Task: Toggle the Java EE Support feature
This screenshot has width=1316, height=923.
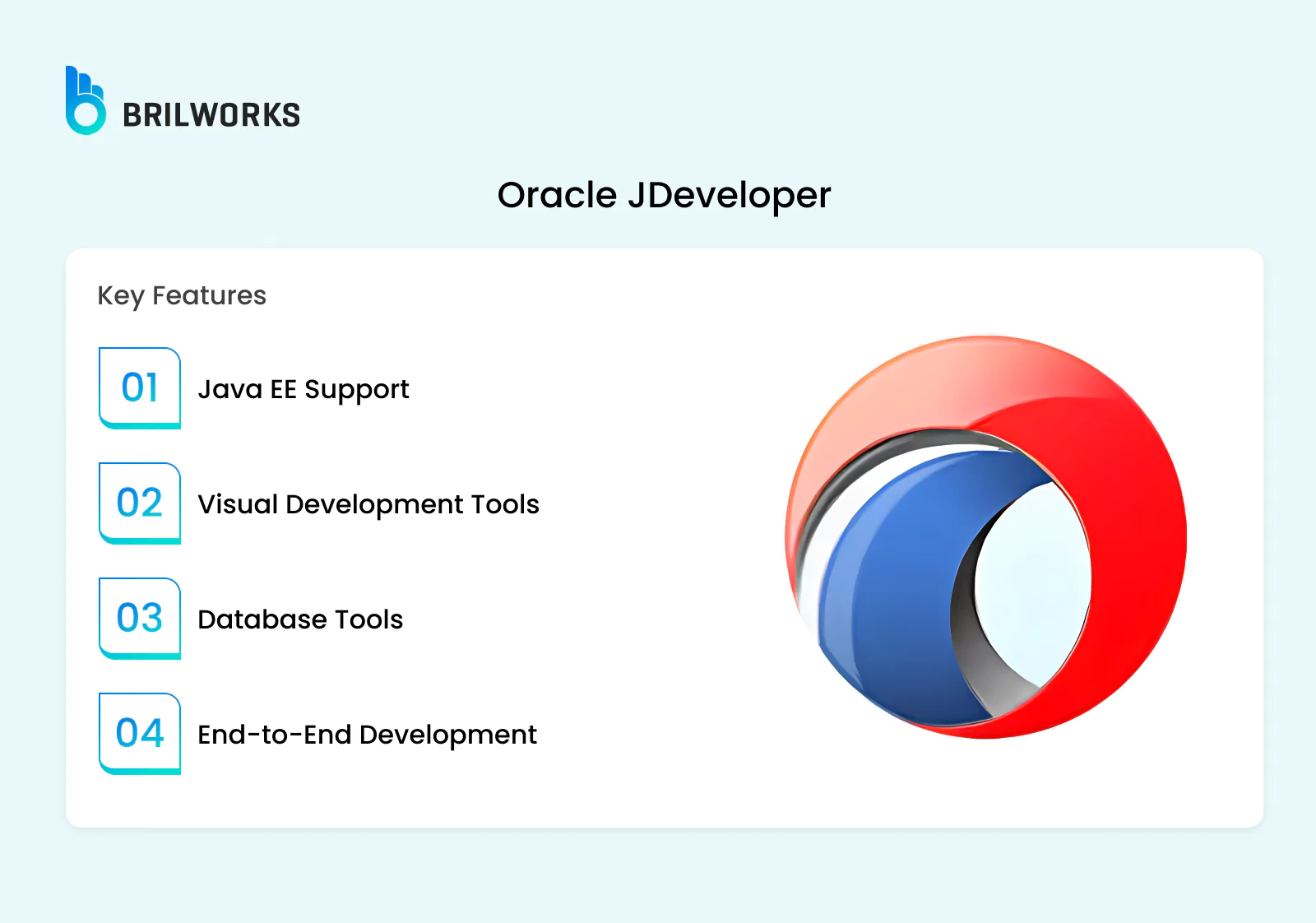Action: click(303, 389)
